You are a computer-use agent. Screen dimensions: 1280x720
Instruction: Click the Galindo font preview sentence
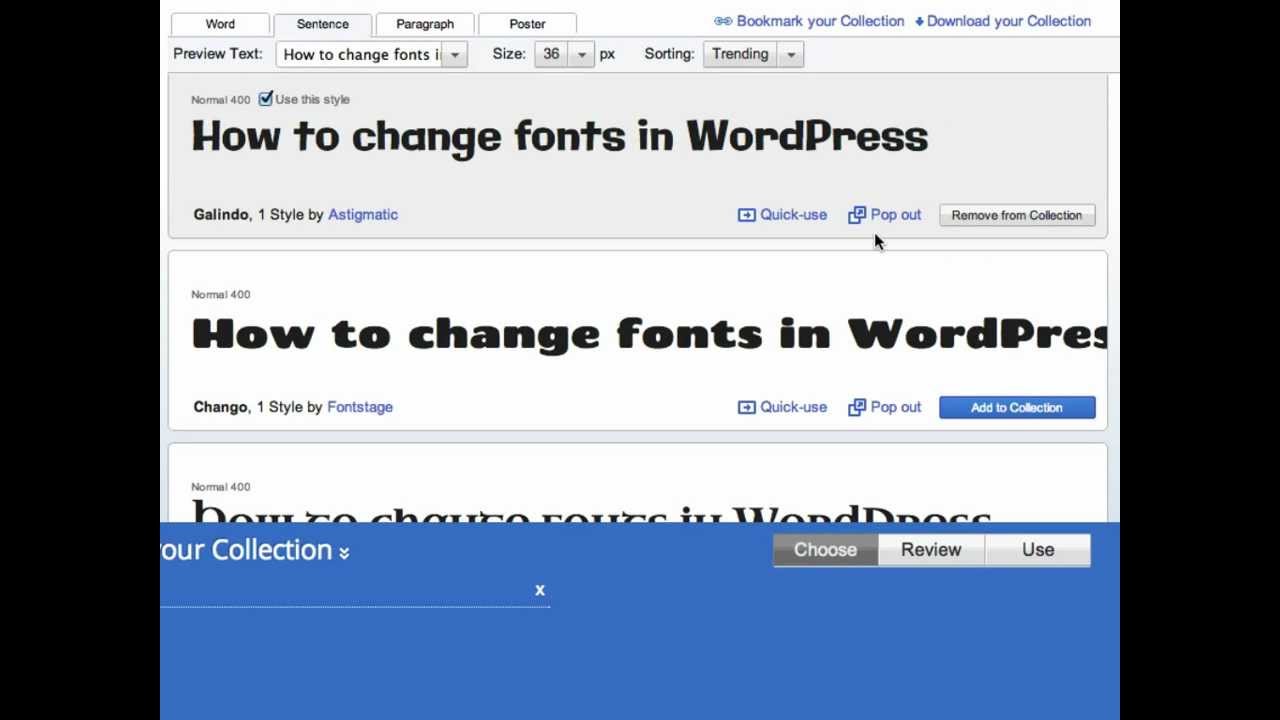click(x=560, y=137)
